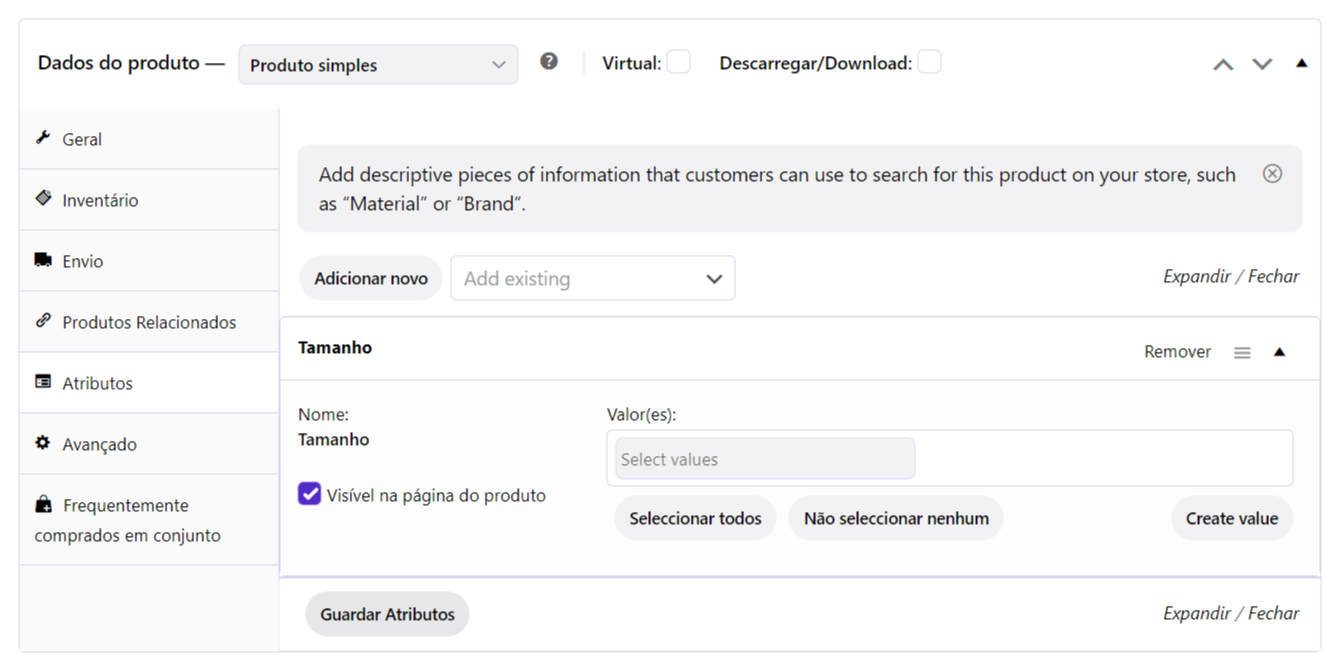The image size is (1339, 669).
Task: Click the Select values input field
Action: click(x=765, y=459)
